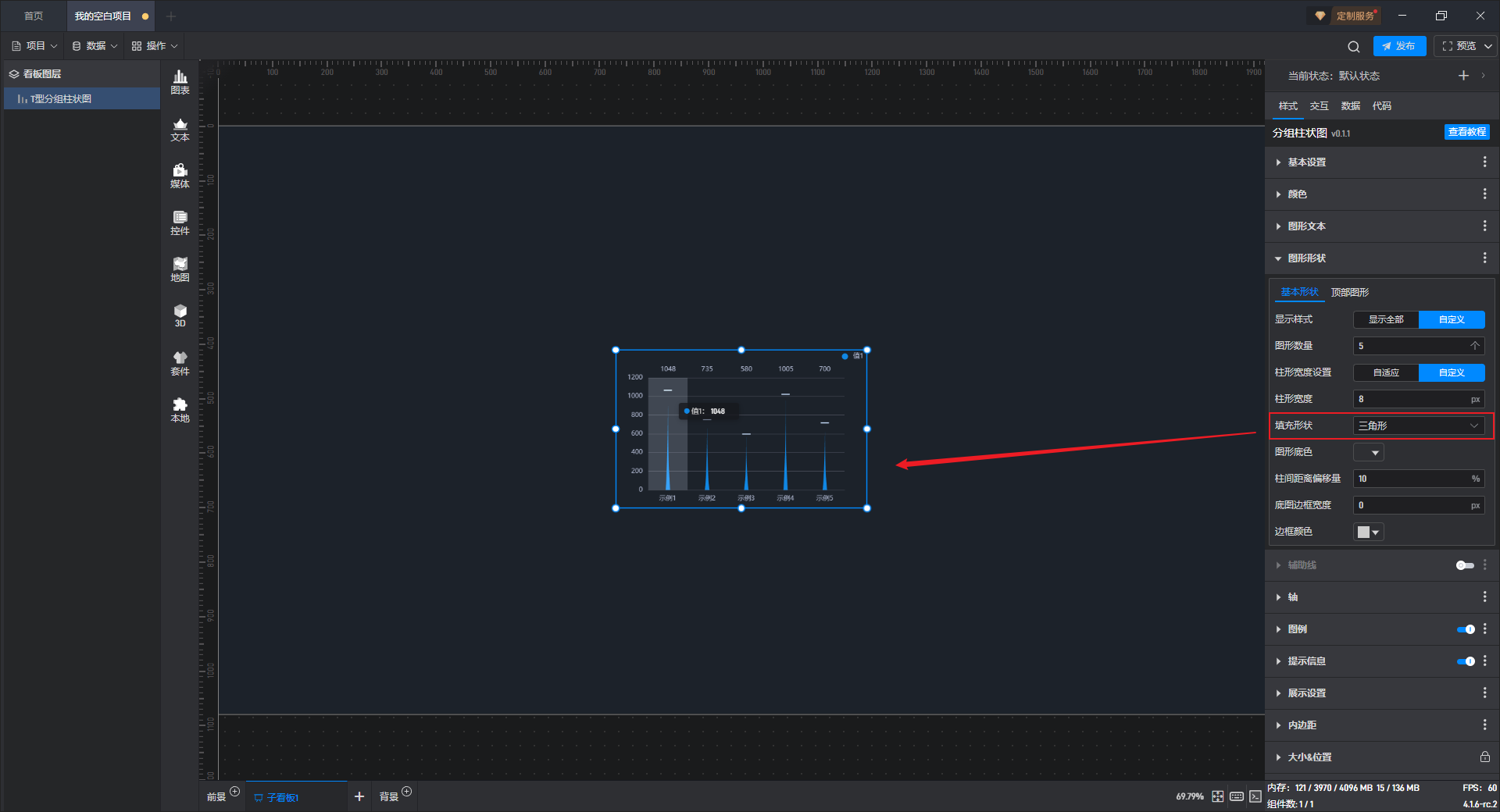Open the 地图 map components panel
This screenshot has width=1500, height=812.
coord(180,269)
